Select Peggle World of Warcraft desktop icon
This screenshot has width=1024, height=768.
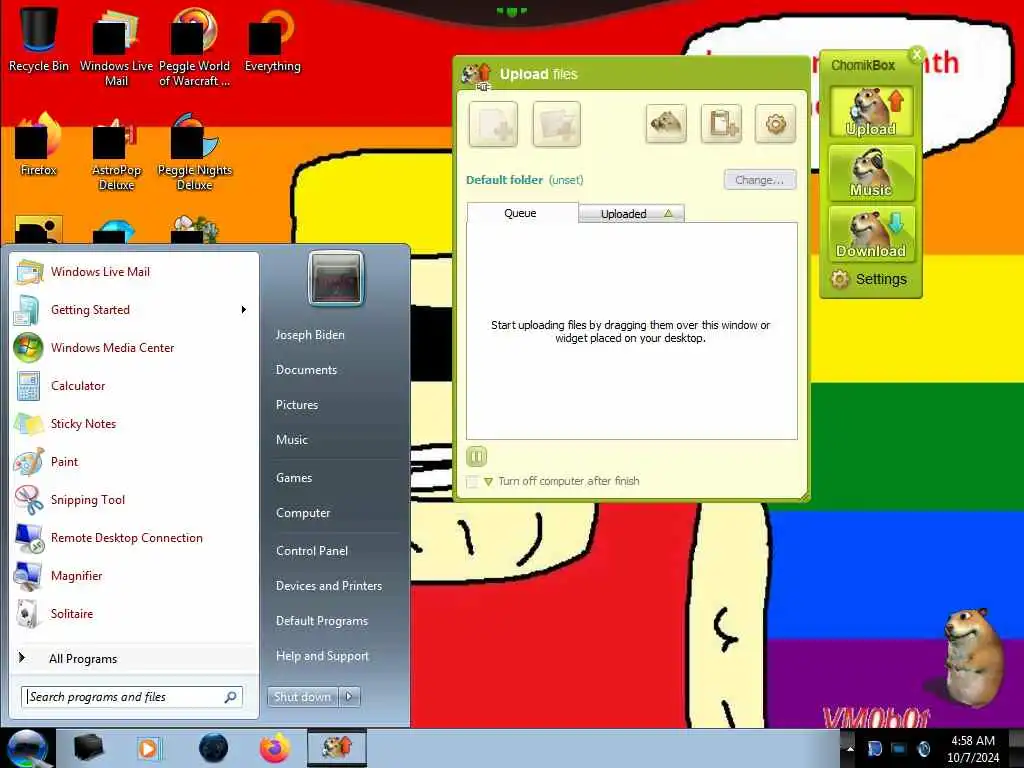coord(195,47)
